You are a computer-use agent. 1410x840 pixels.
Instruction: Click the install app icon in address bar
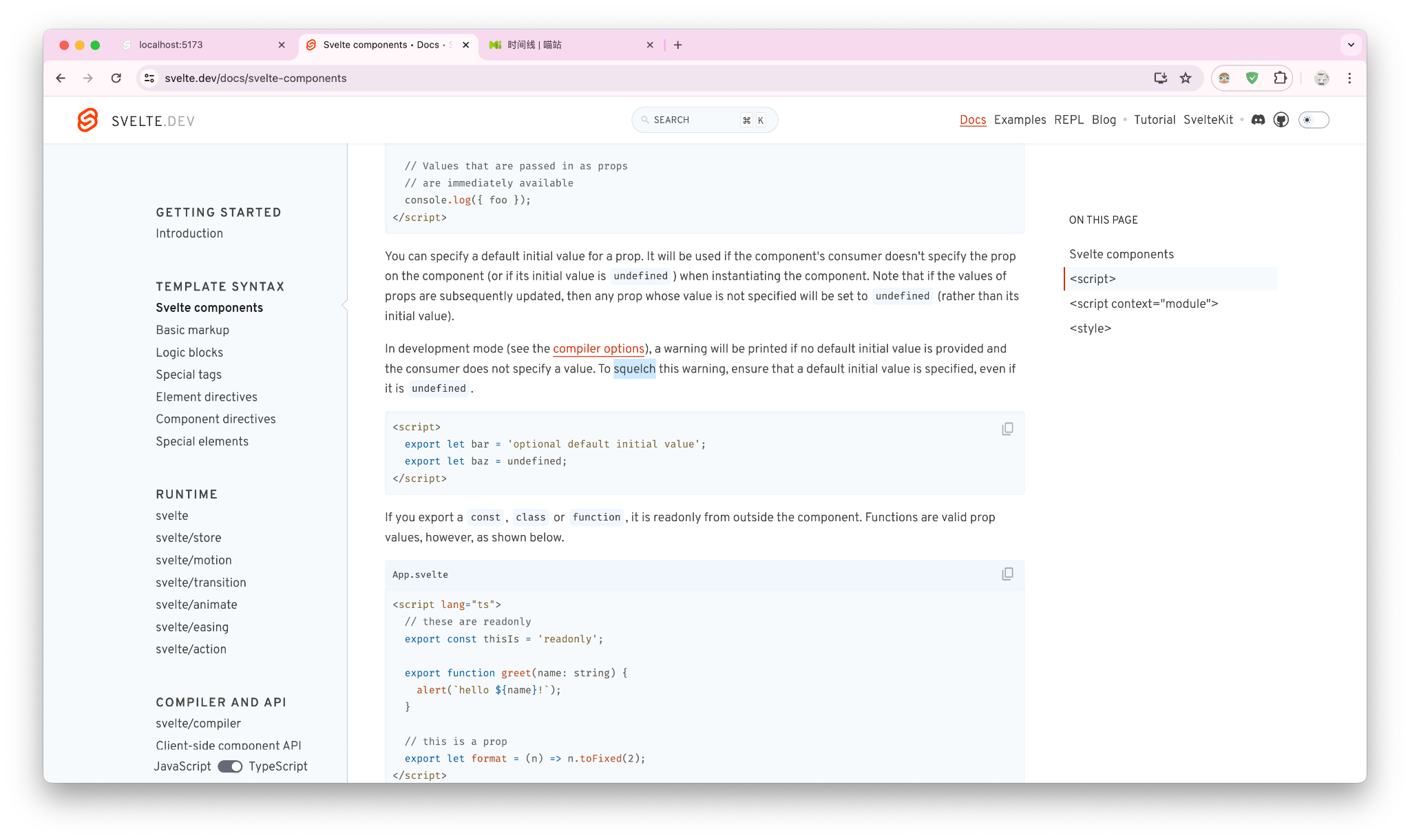(x=1161, y=78)
